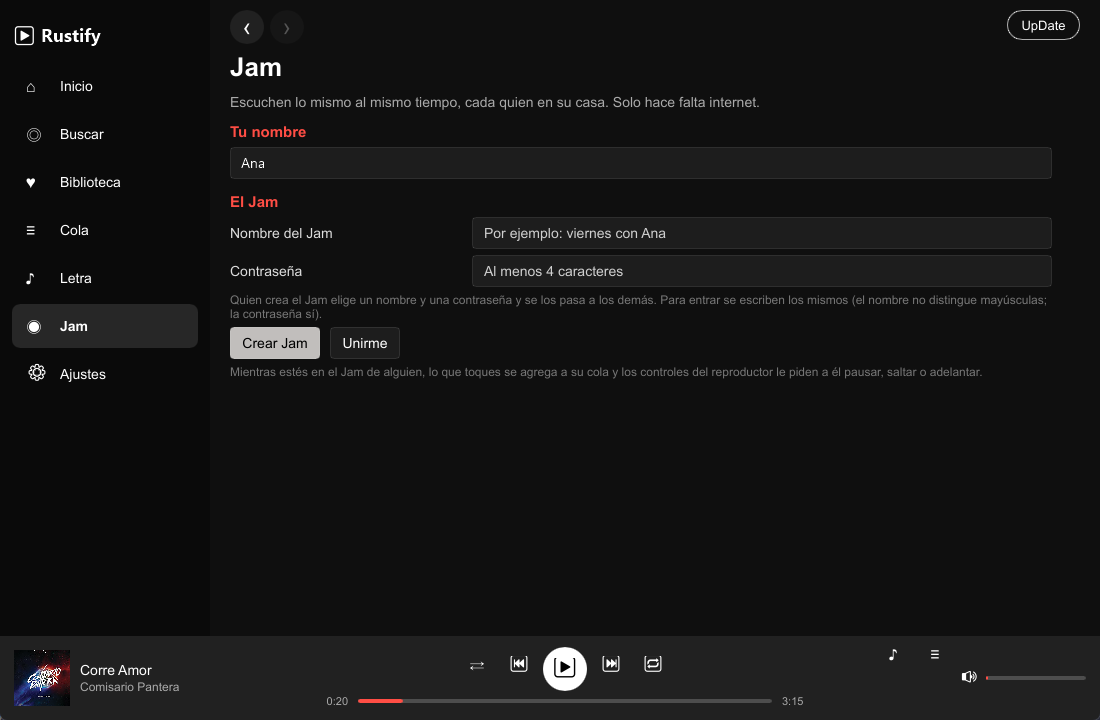The height and width of the screenshot is (720, 1100).
Task: Open queue via player bar list icon
Action: click(x=934, y=655)
